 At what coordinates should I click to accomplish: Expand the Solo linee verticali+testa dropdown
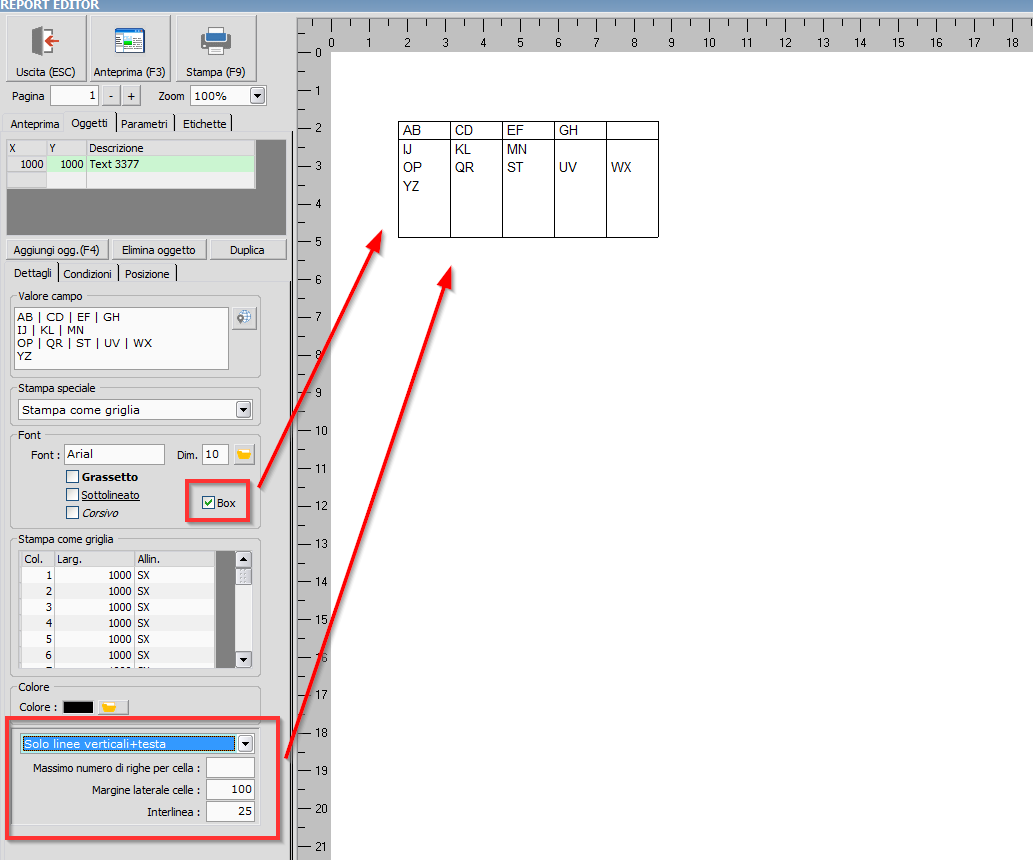pyautogui.click(x=245, y=744)
